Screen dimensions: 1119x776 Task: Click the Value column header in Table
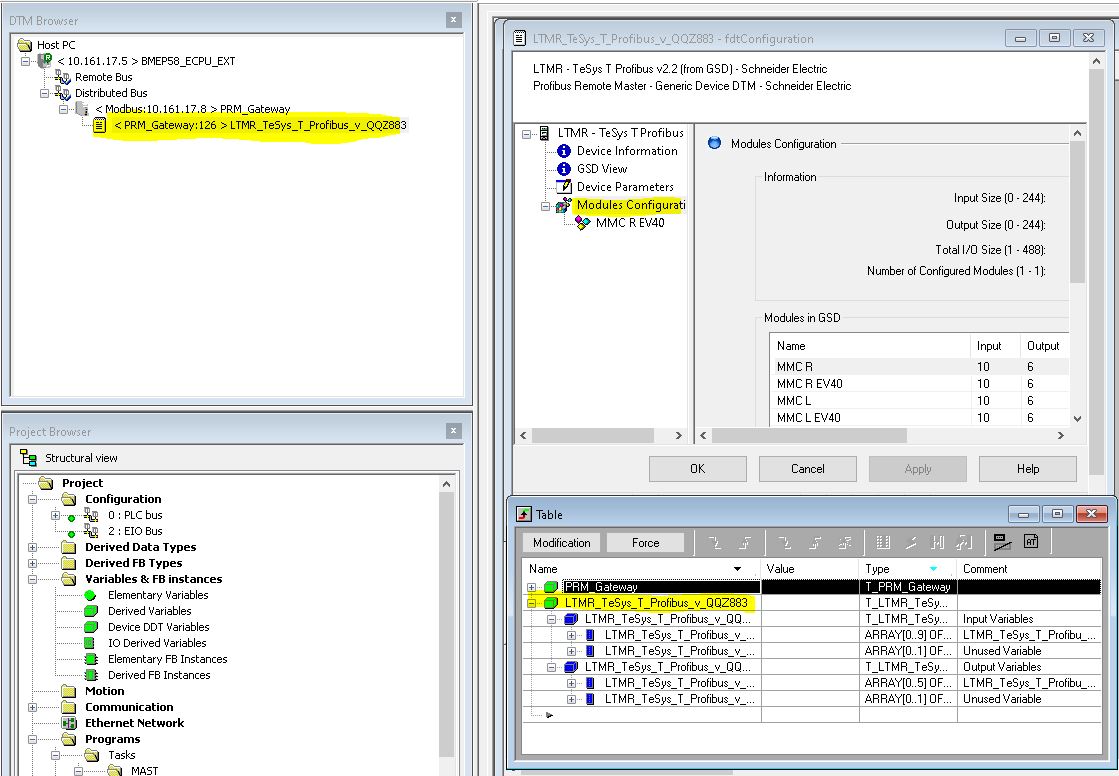tap(809, 569)
